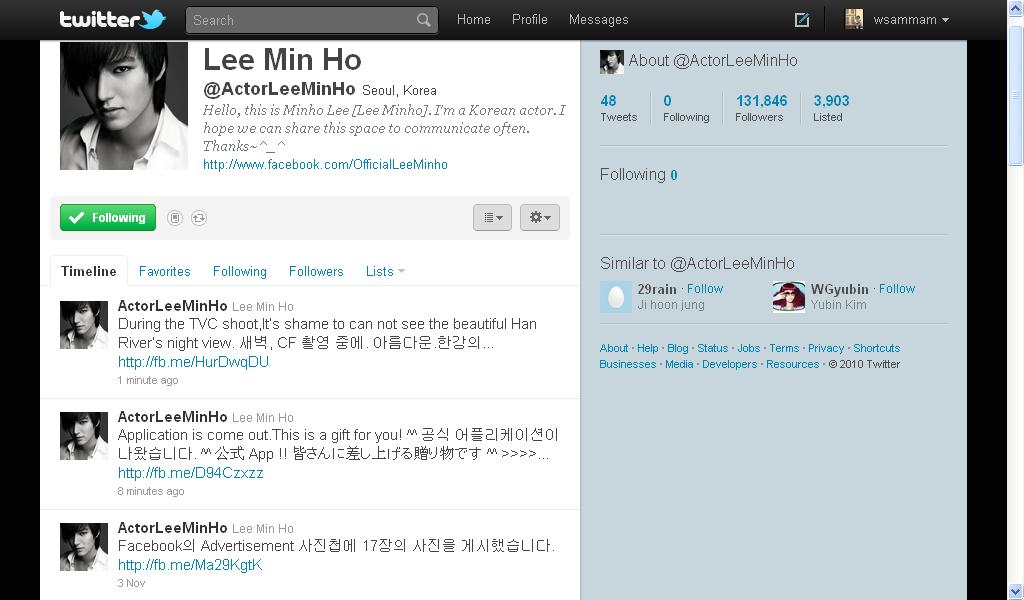Click small avatar beside About @ActorLeeMinHo
This screenshot has height=600, width=1024.
tap(612, 62)
